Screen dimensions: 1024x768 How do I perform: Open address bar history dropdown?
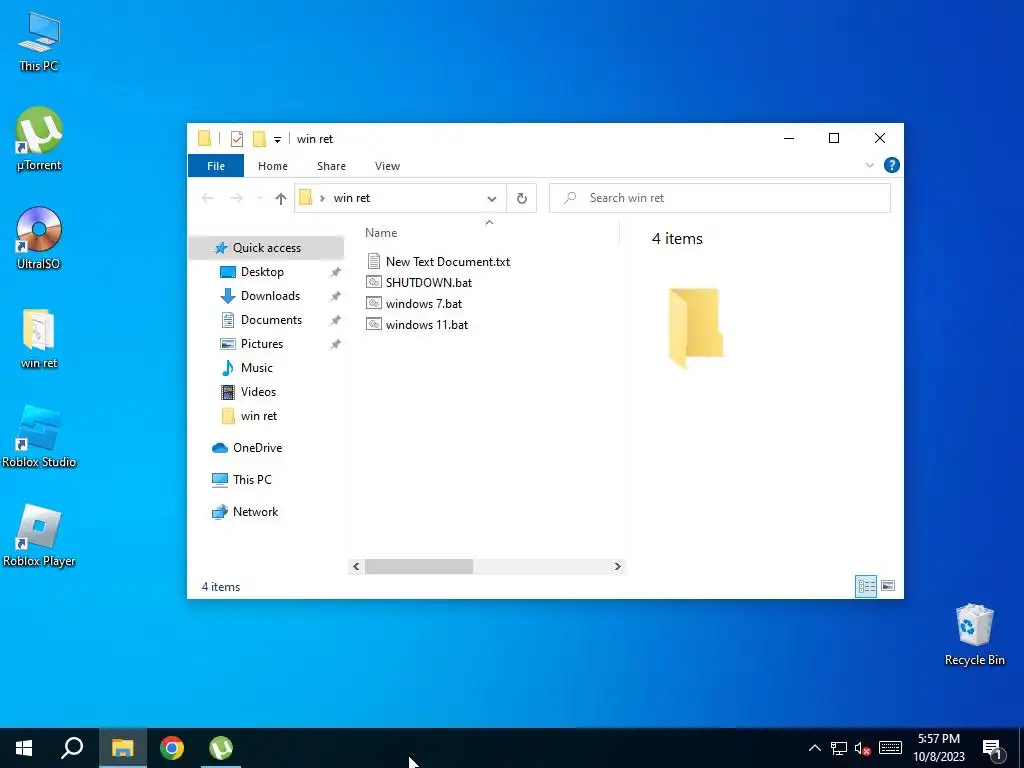tap(492, 199)
